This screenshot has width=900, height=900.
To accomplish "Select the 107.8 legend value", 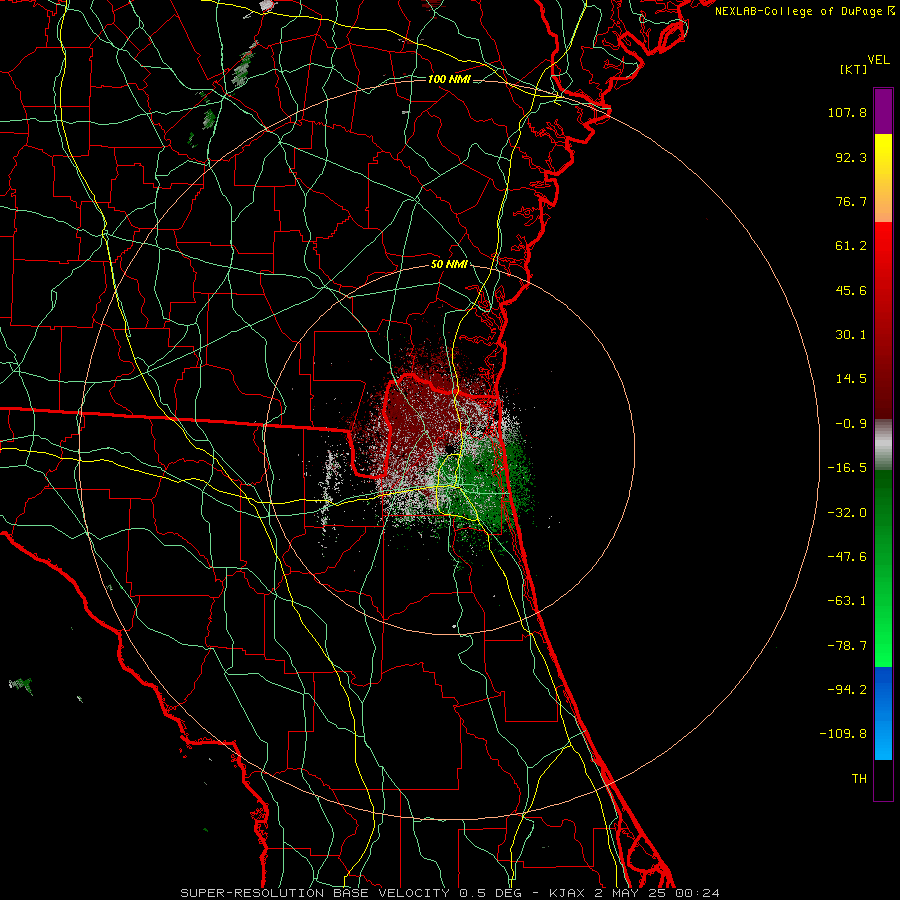I will tap(847, 112).
